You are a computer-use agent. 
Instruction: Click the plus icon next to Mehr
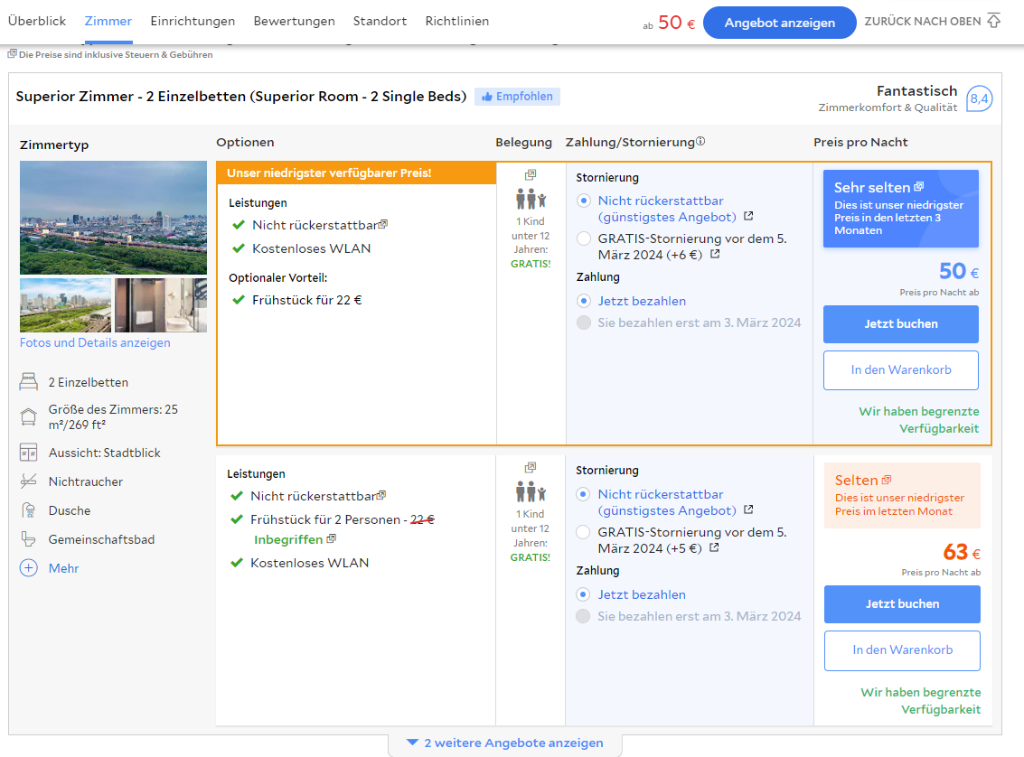[28, 568]
